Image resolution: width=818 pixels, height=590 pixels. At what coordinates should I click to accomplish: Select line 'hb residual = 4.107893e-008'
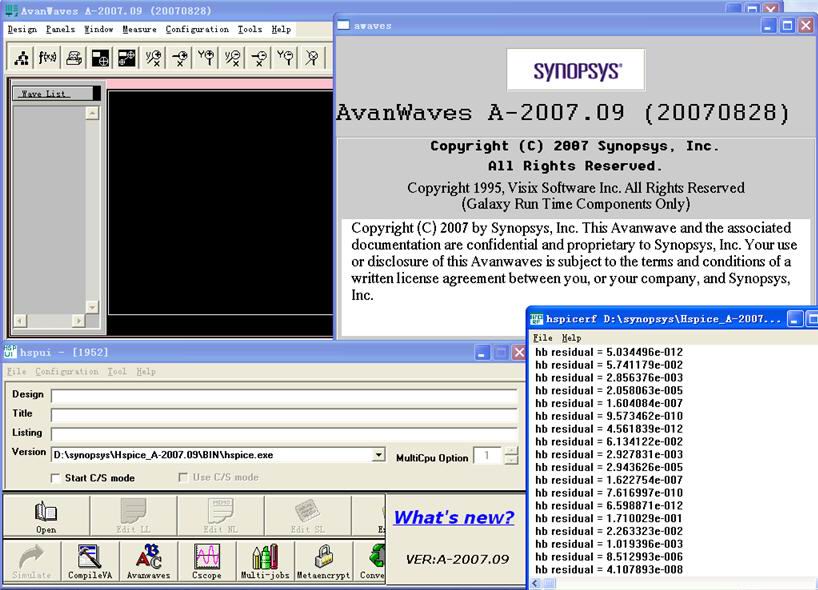[x=609, y=570]
